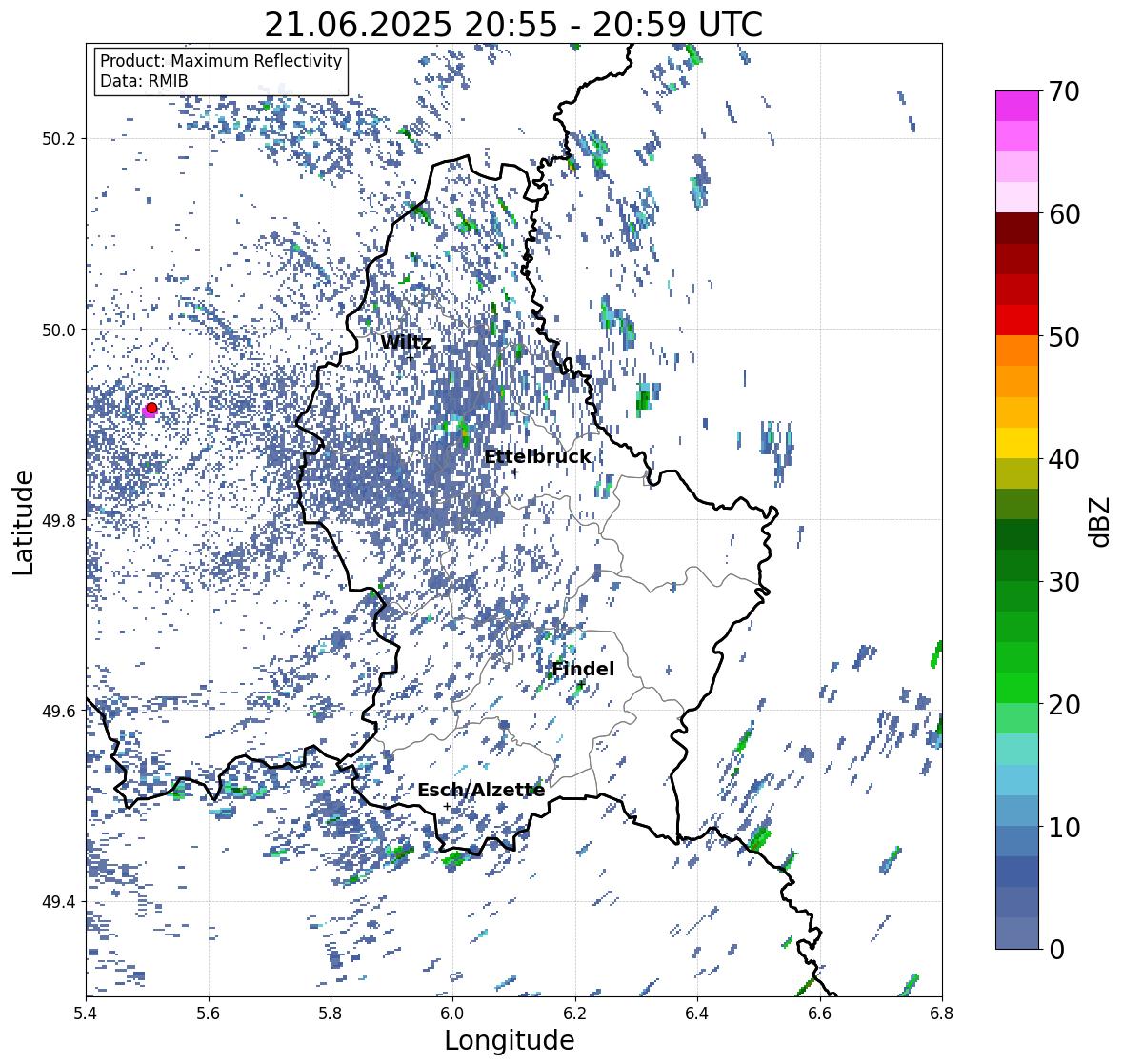Viewport: 1123px width, 1064px height.
Task: Click the 6.2 longitude tick label
Action: 575,1013
